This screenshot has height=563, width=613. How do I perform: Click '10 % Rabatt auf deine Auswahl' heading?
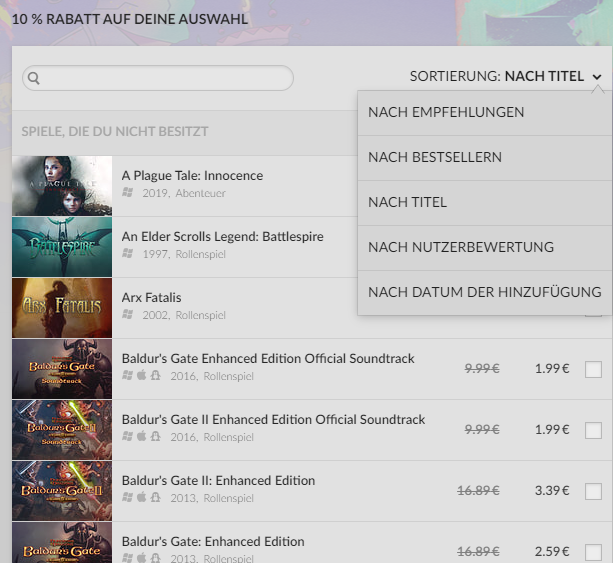[130, 19]
